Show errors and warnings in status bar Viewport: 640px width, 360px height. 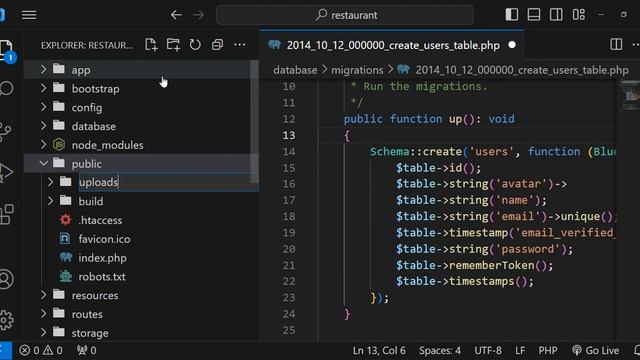tap(41, 350)
